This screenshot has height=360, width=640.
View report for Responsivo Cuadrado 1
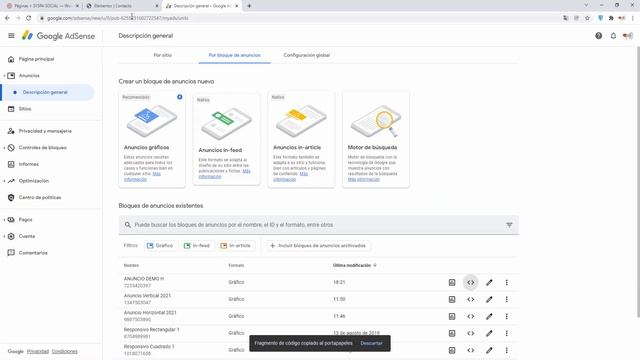click(452, 350)
